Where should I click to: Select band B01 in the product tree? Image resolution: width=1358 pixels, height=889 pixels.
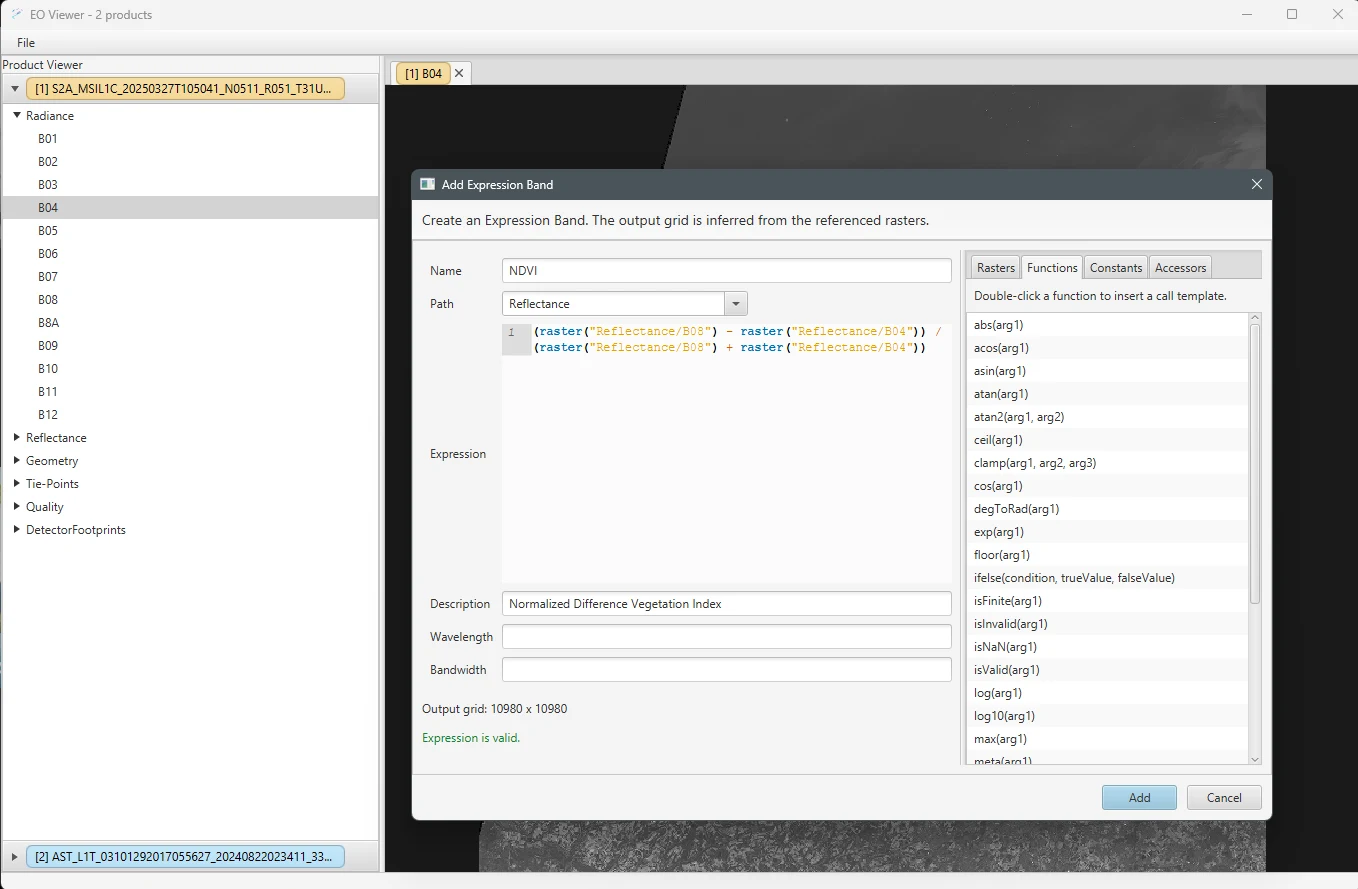click(x=190, y=139)
